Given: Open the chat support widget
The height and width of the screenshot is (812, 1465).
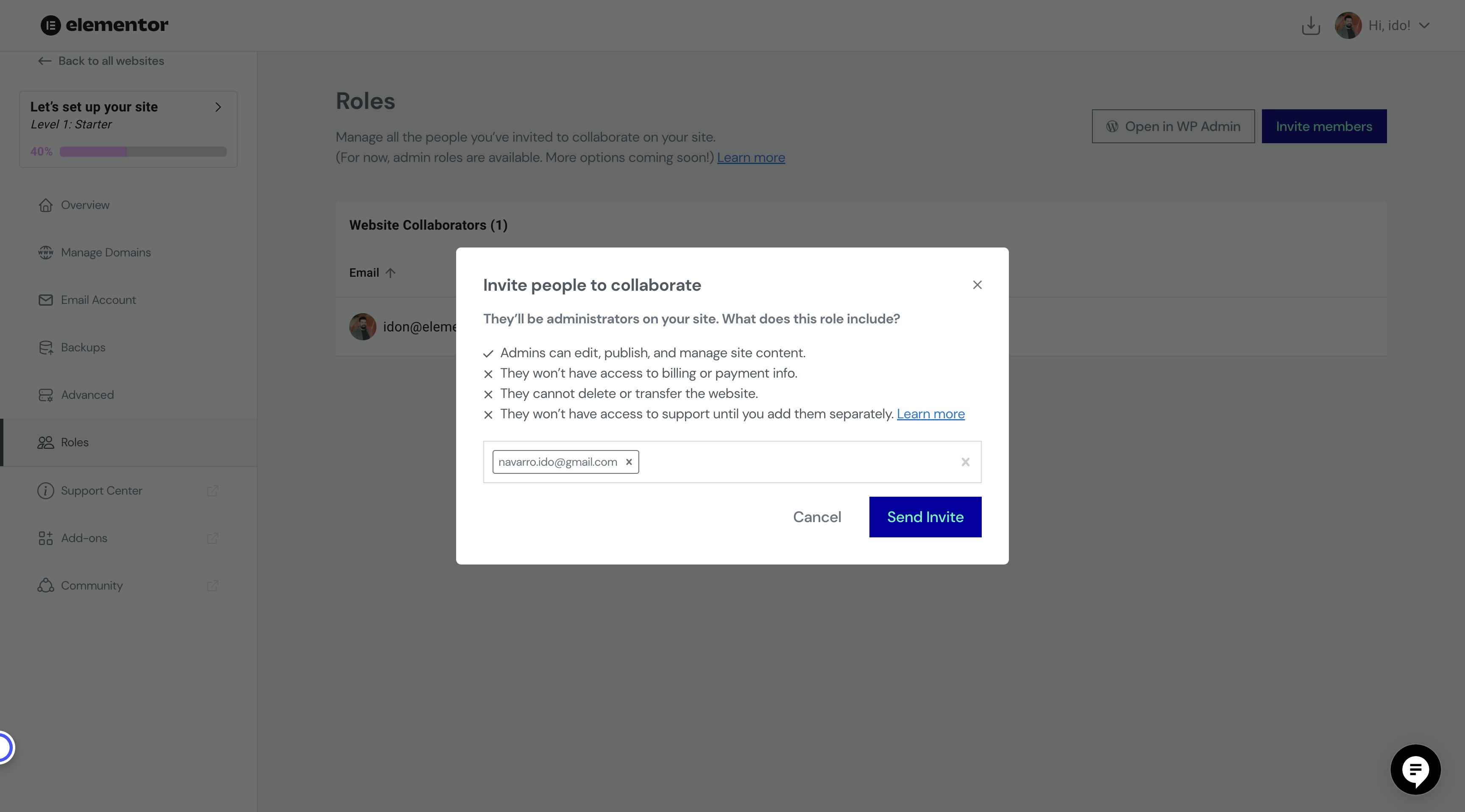Looking at the screenshot, I should (1415, 769).
